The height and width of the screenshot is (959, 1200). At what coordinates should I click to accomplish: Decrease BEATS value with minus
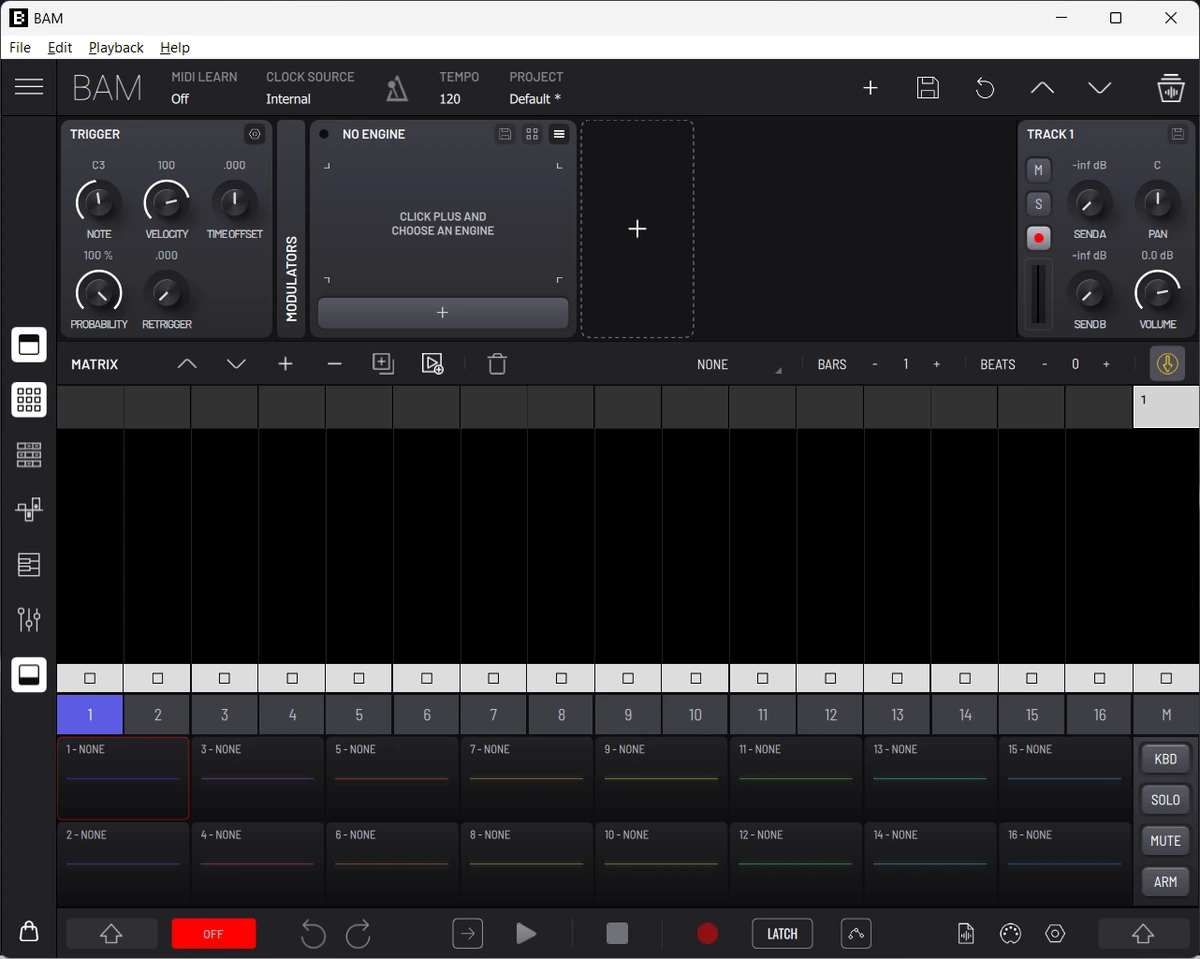pos(1044,364)
